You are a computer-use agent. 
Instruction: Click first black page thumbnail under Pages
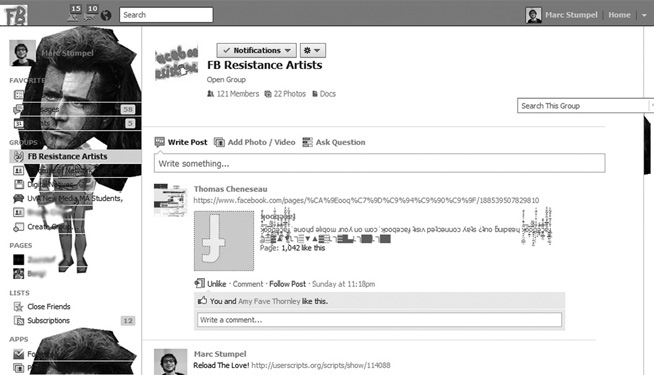18,259
